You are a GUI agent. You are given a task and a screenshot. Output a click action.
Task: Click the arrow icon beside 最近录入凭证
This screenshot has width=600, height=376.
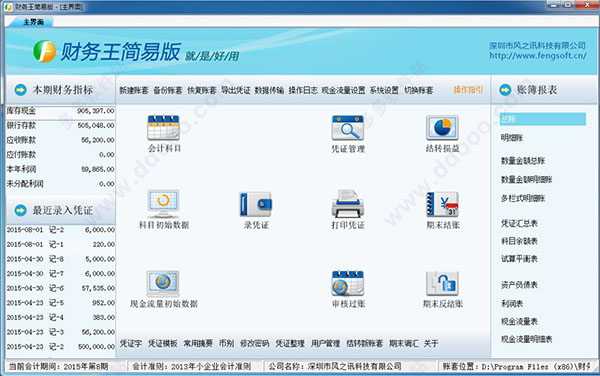[21, 210]
